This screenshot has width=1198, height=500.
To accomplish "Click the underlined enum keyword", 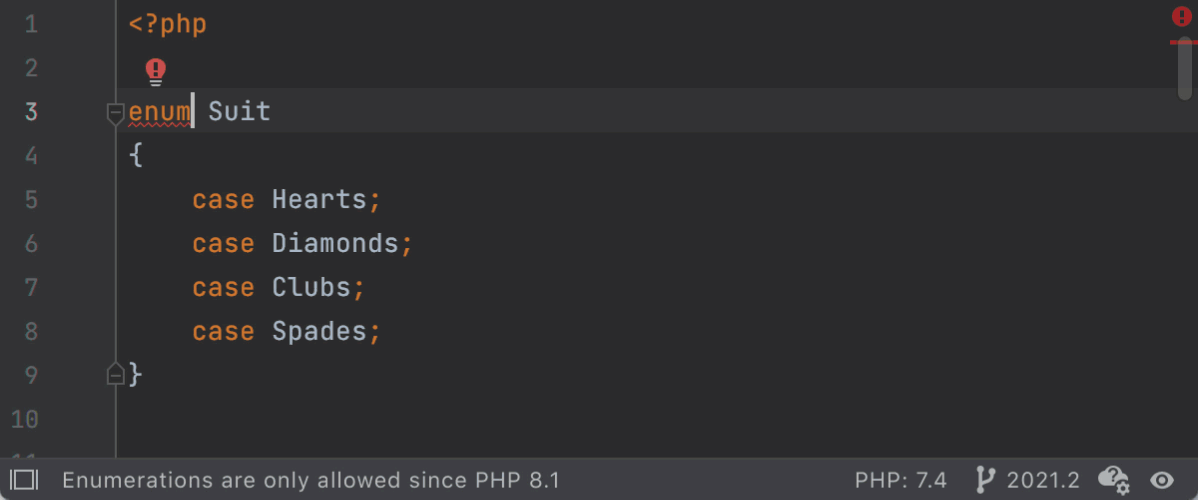I will coord(159,112).
